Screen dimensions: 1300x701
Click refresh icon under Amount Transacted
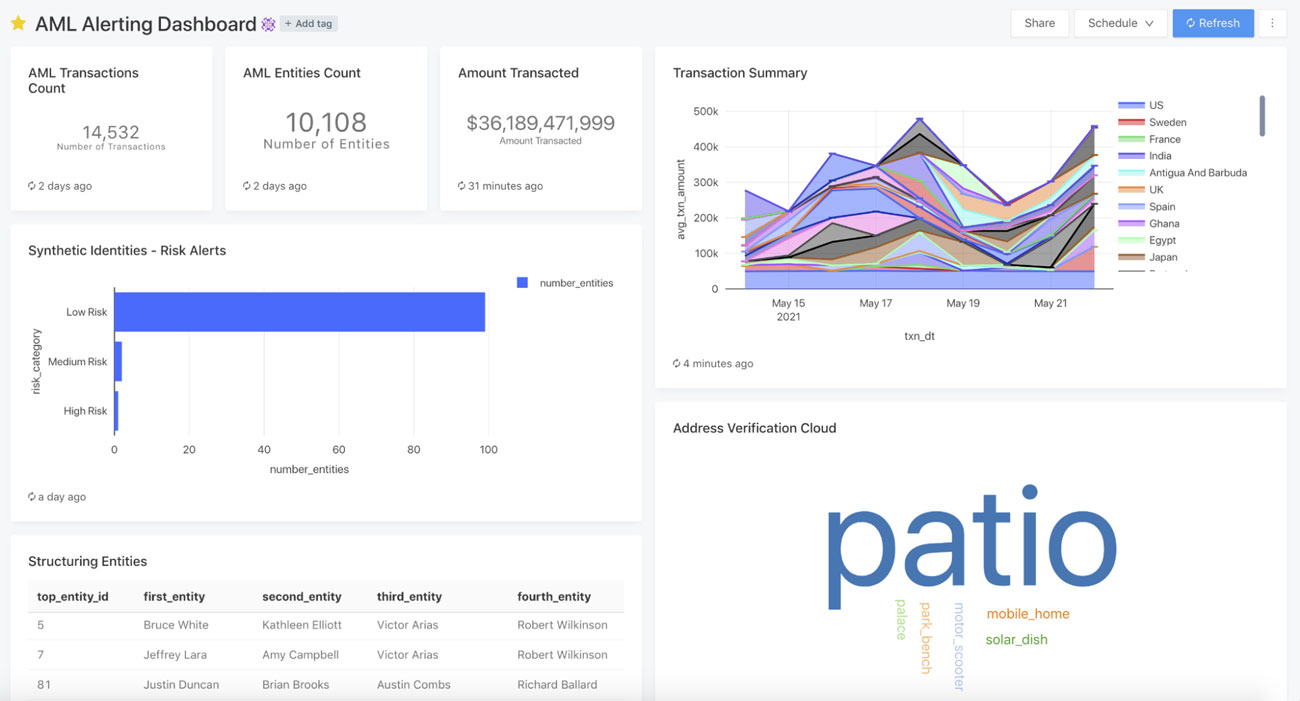coord(462,186)
